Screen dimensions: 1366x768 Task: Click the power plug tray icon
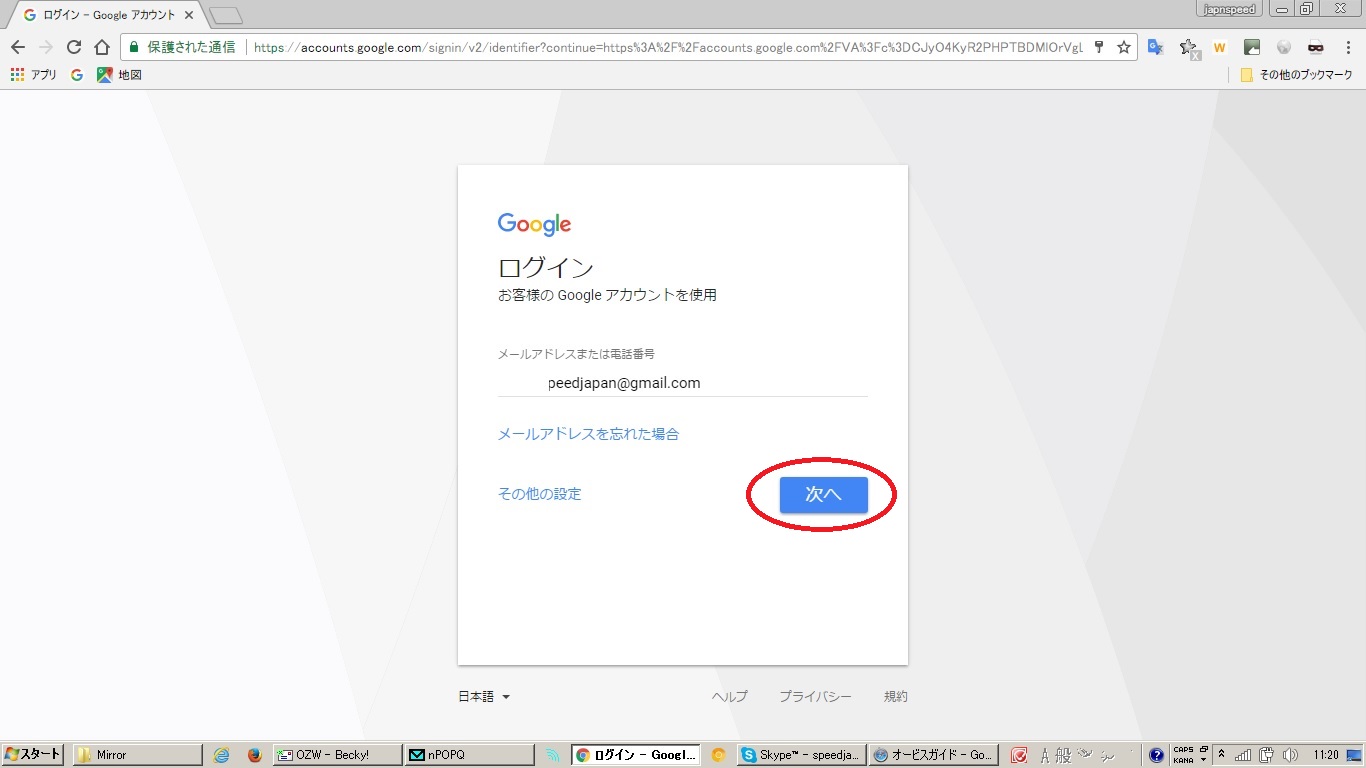pos(1267,755)
